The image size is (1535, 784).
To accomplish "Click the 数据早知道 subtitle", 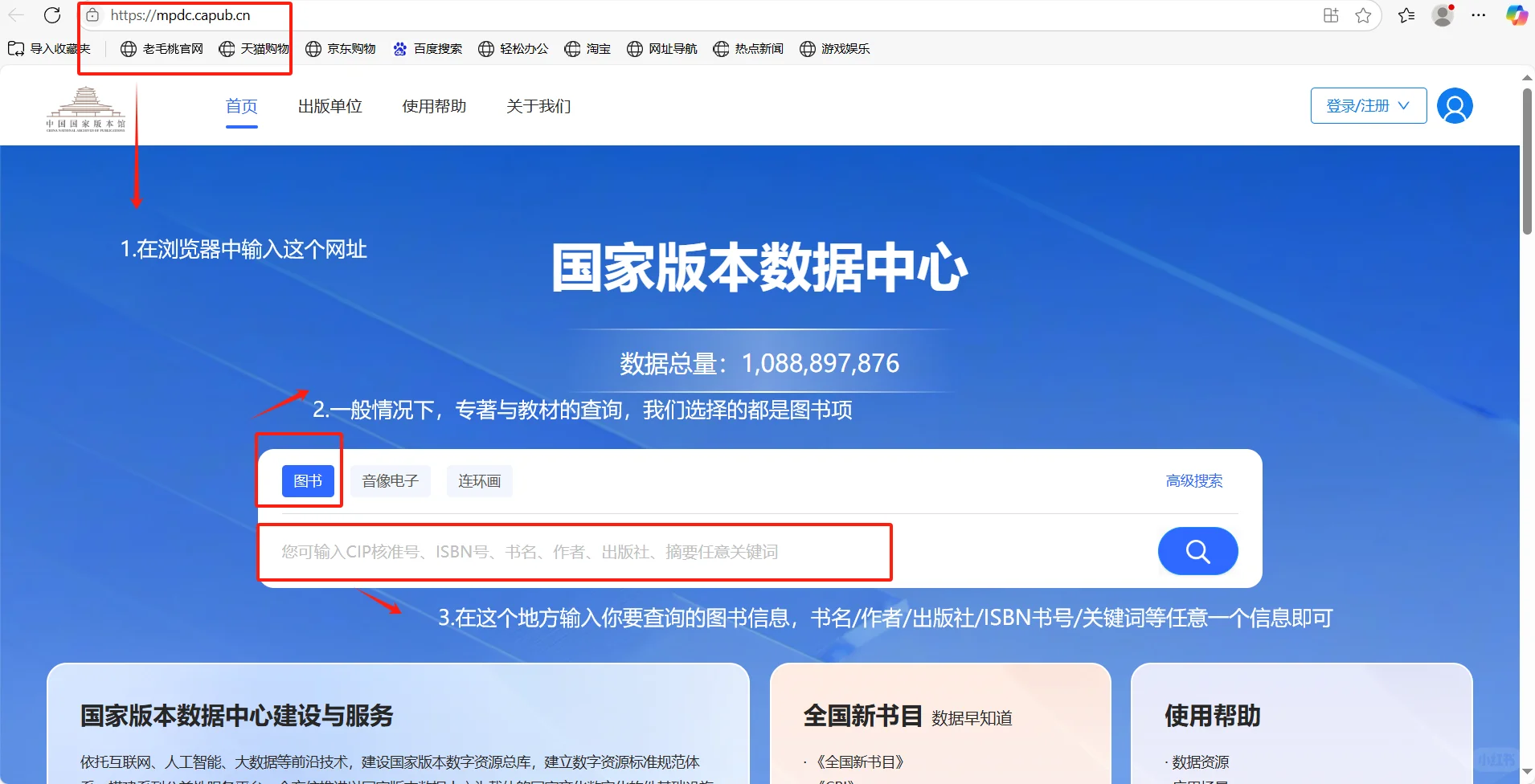I will click(x=972, y=718).
